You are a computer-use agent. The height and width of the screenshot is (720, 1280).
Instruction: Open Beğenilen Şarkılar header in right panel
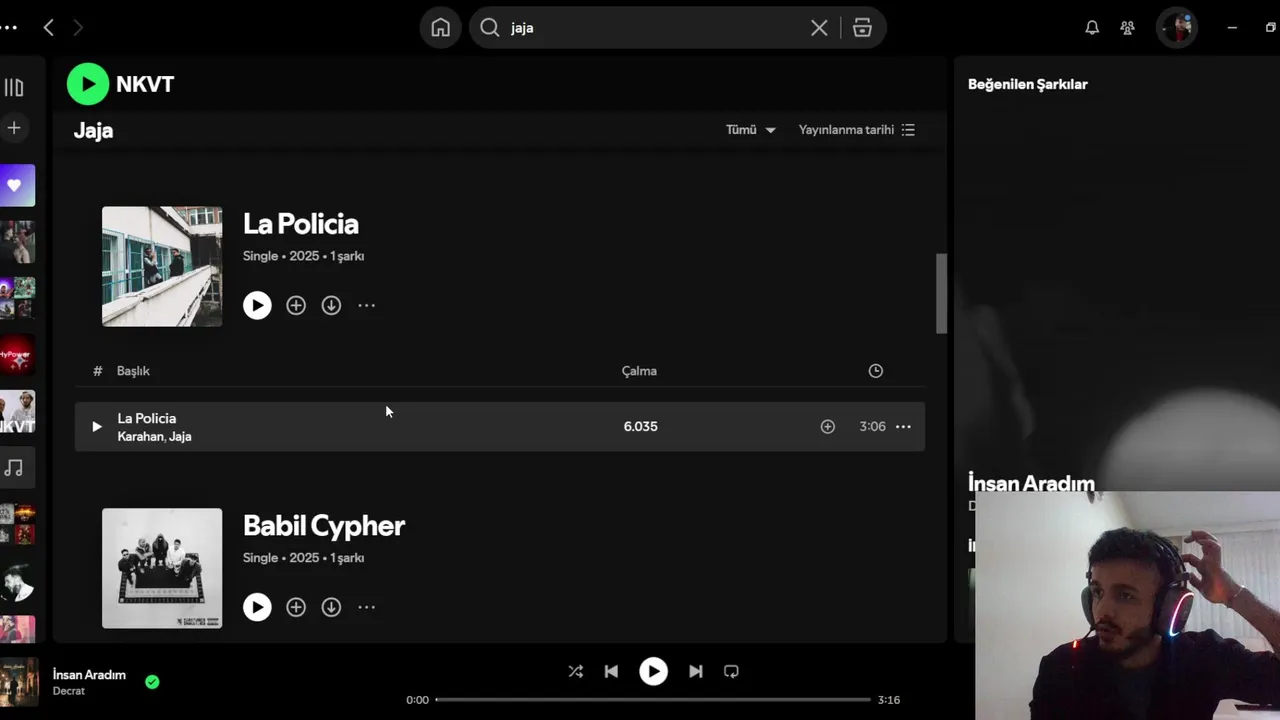[1027, 84]
